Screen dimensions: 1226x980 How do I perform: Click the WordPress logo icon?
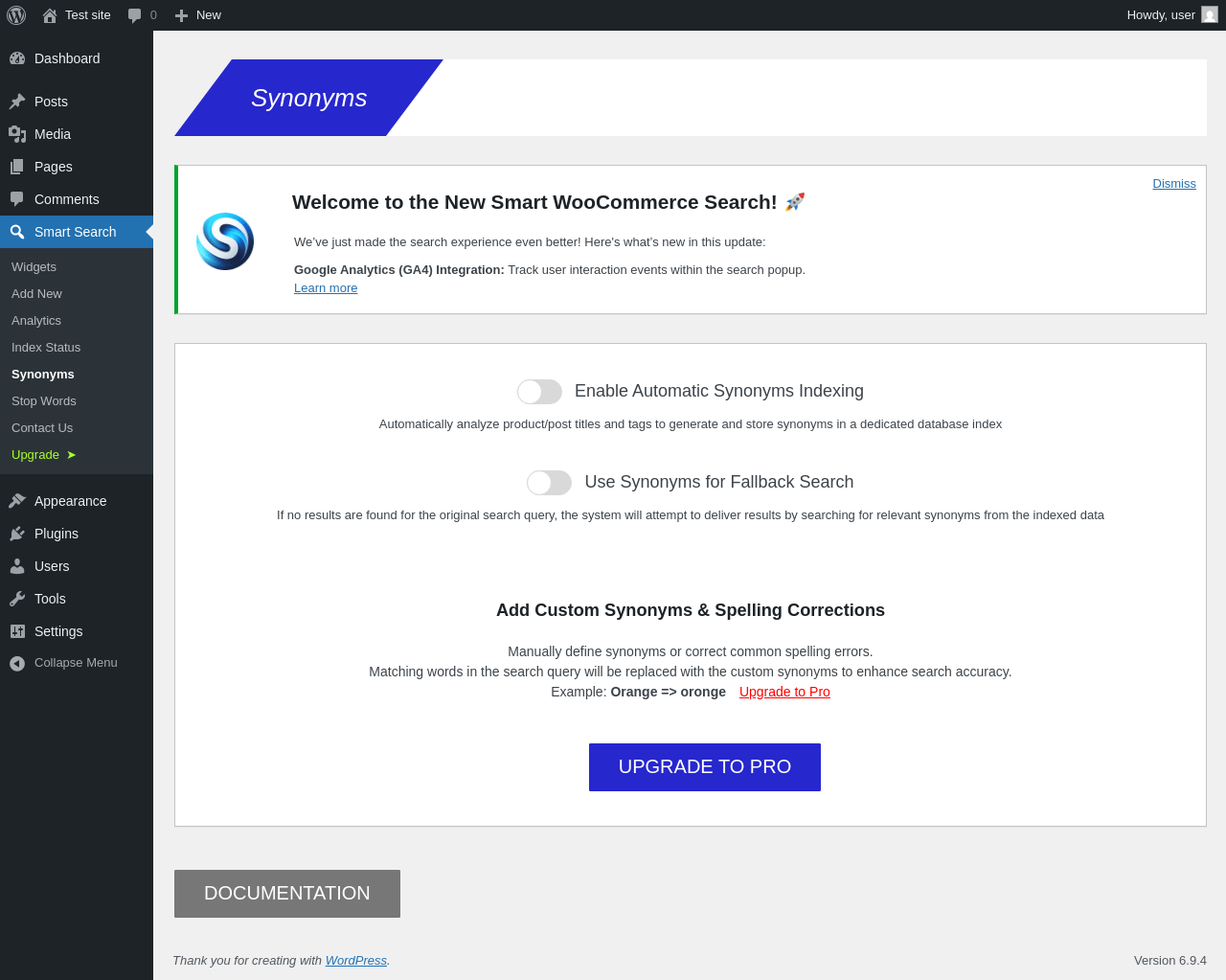coord(16,15)
